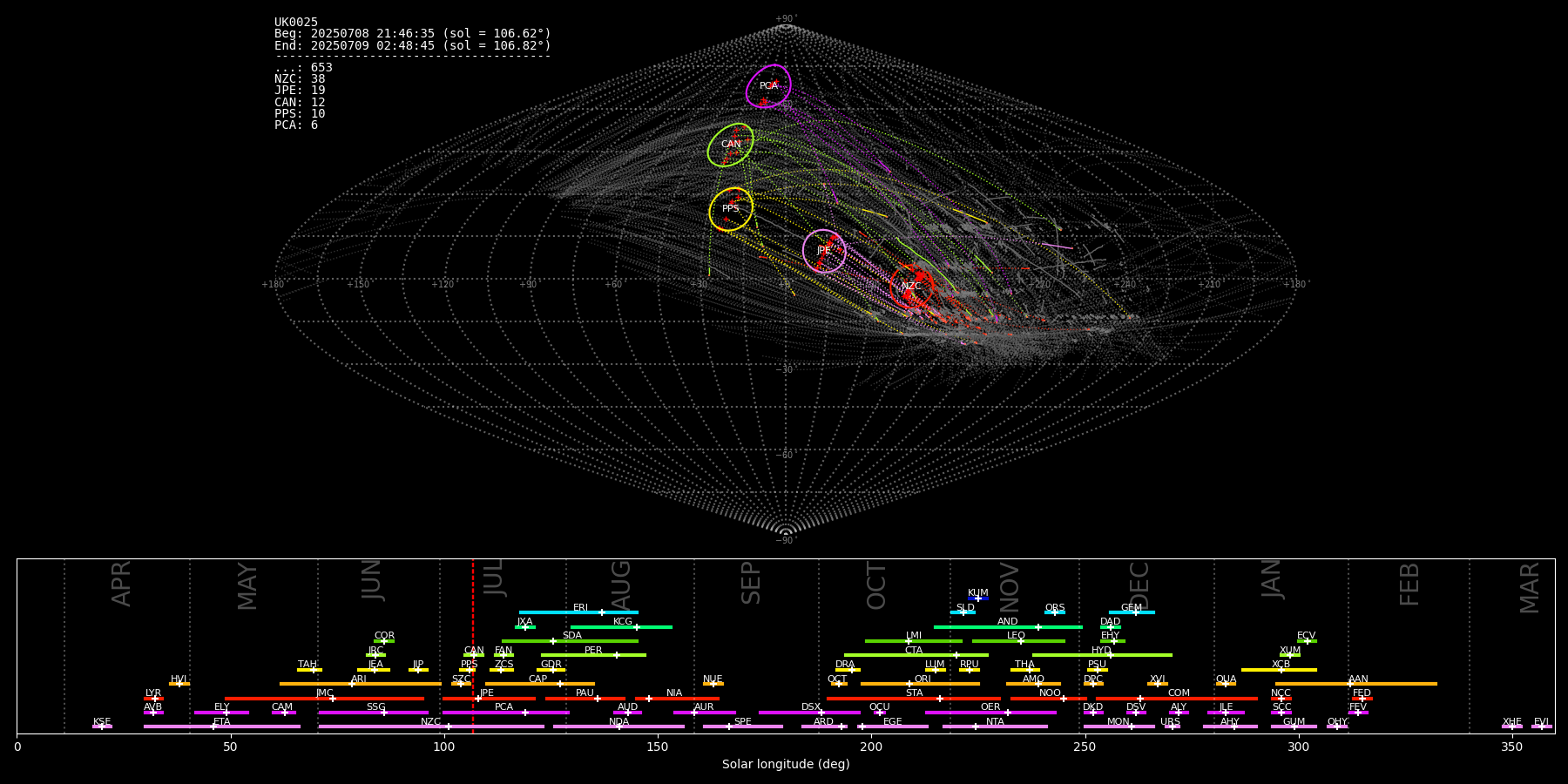Click the 240 longitude label on map
Viewport: 1568px width, 784px height.
pyautogui.click(x=1125, y=285)
